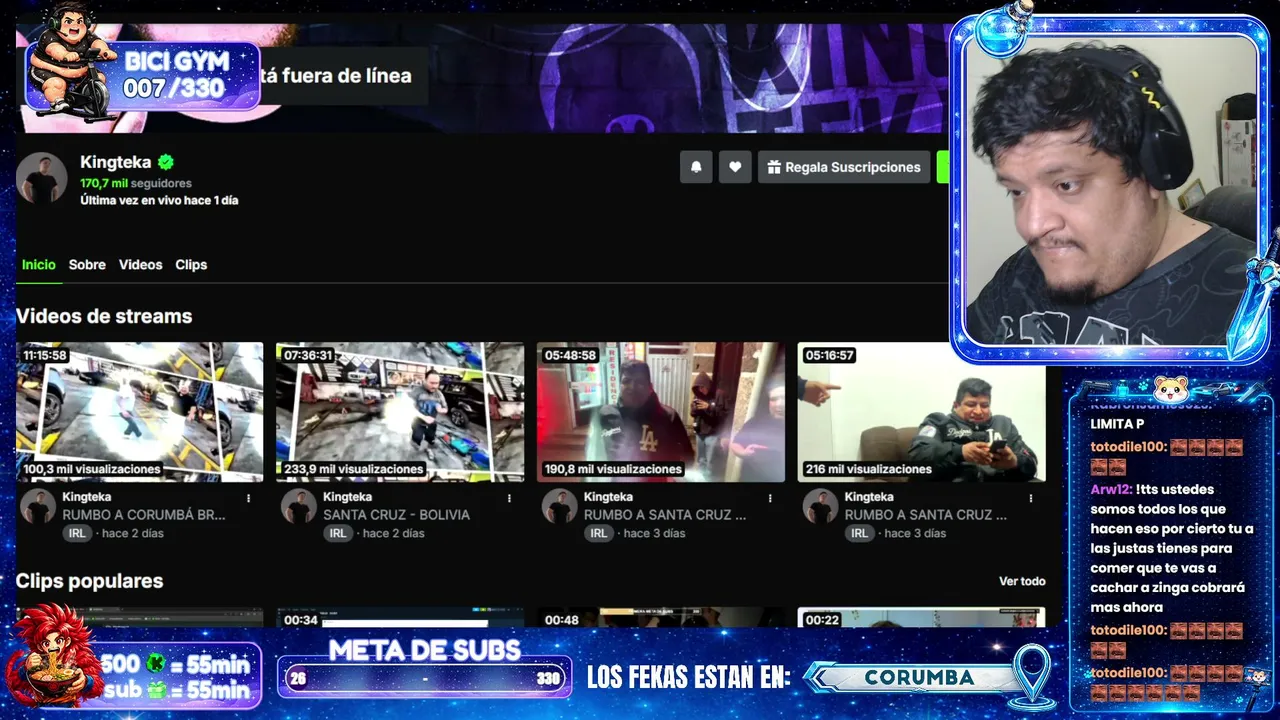Open the popular clip marked 00:48

(661, 618)
